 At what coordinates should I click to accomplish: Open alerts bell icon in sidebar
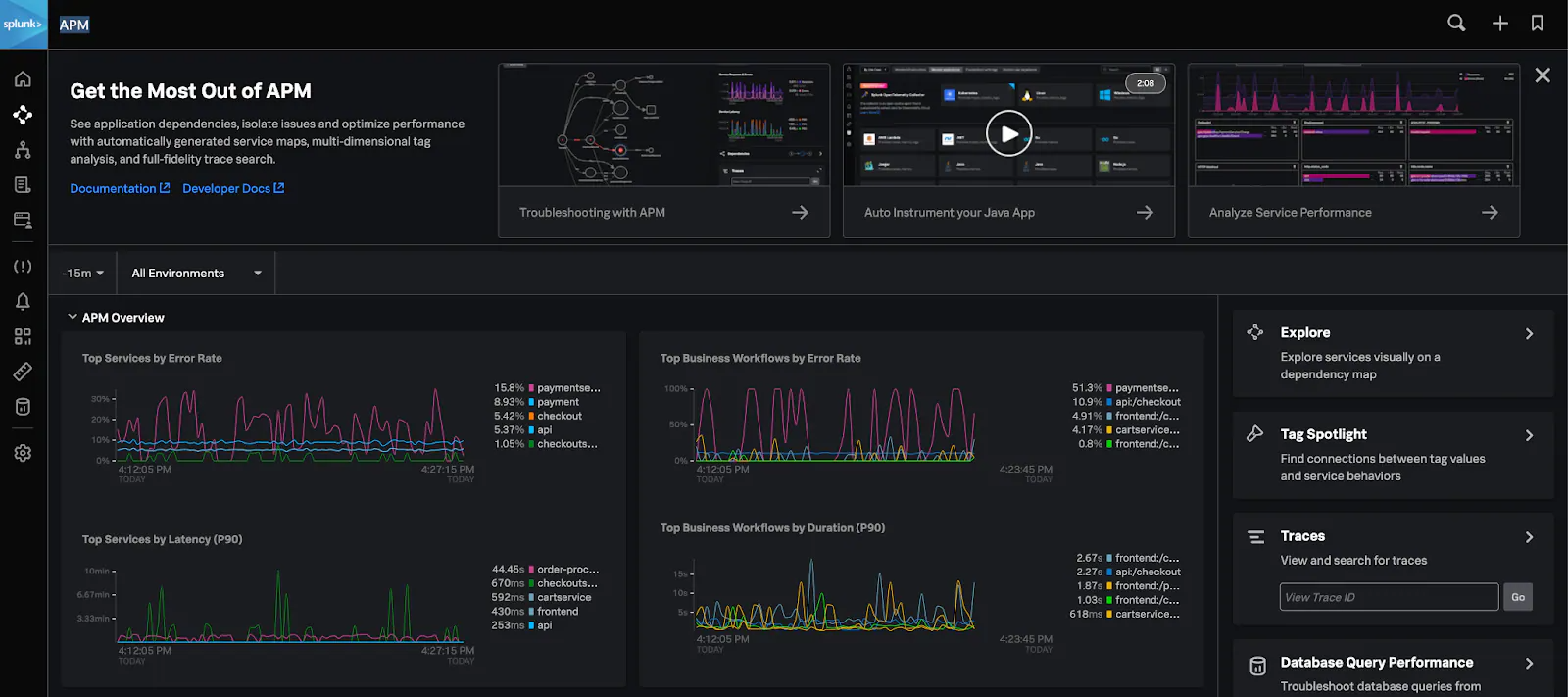[23, 301]
